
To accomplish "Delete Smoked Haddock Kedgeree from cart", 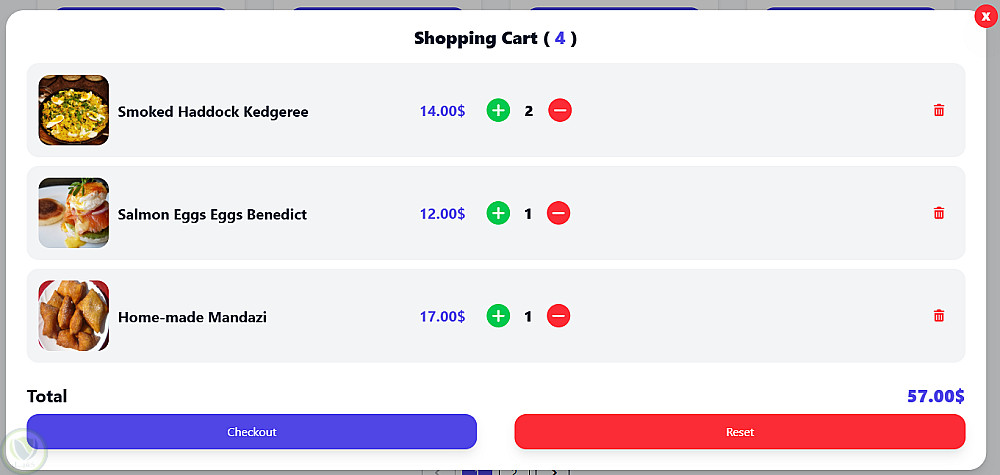I will coord(938,111).
